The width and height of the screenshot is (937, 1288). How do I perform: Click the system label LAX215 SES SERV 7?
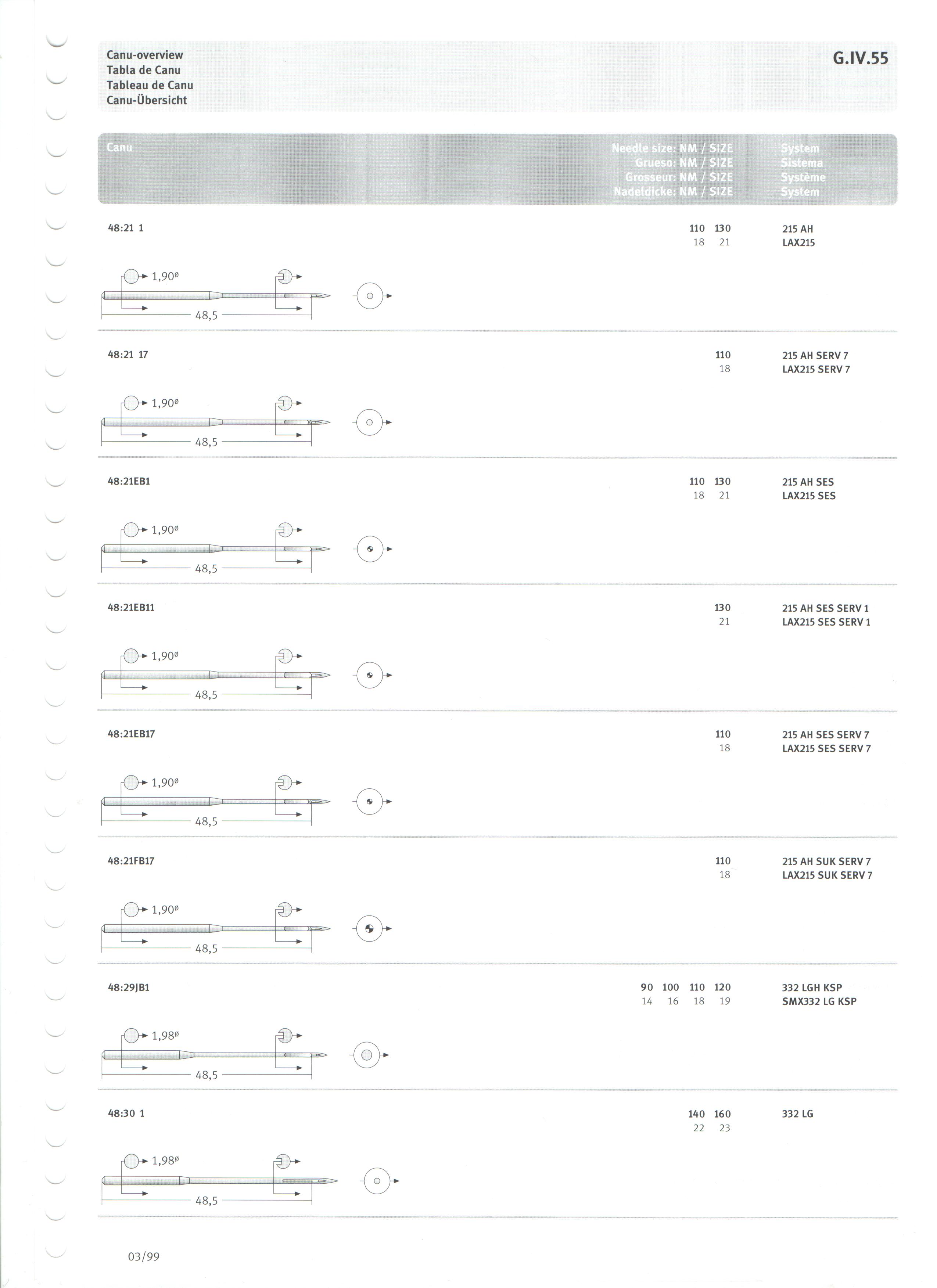(826, 748)
